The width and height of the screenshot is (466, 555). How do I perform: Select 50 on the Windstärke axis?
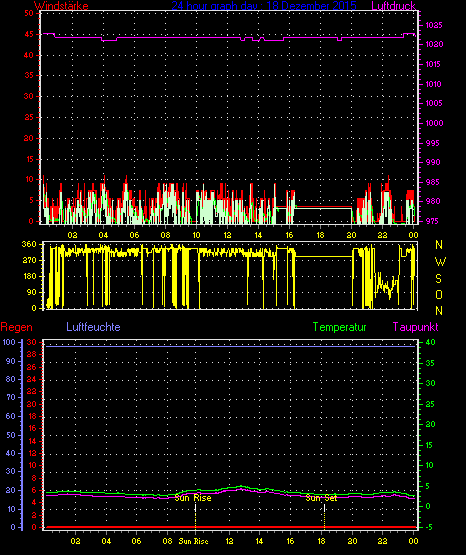click(29, 13)
